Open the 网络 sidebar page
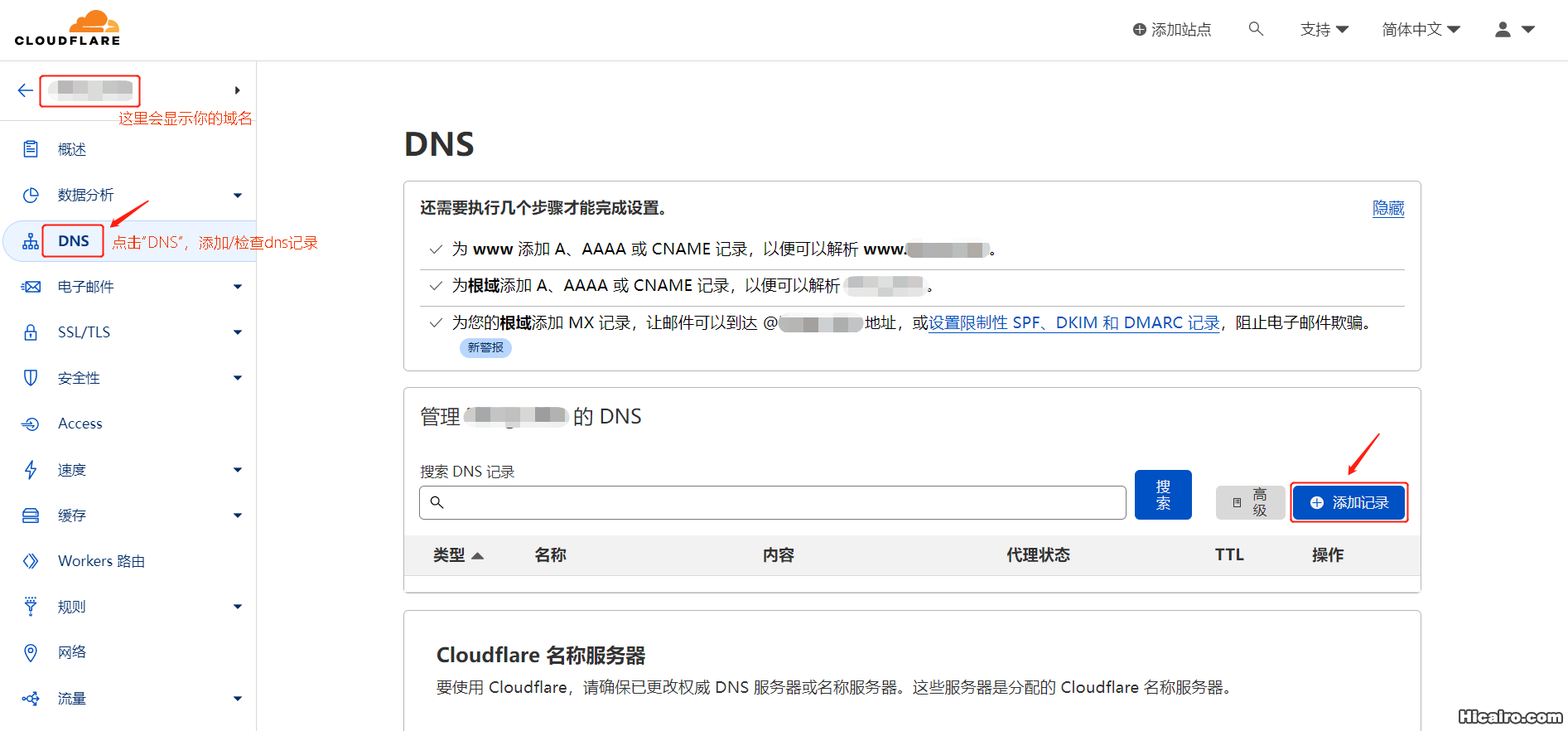Screen dimensions: 1568x731 pyautogui.click(x=72, y=652)
